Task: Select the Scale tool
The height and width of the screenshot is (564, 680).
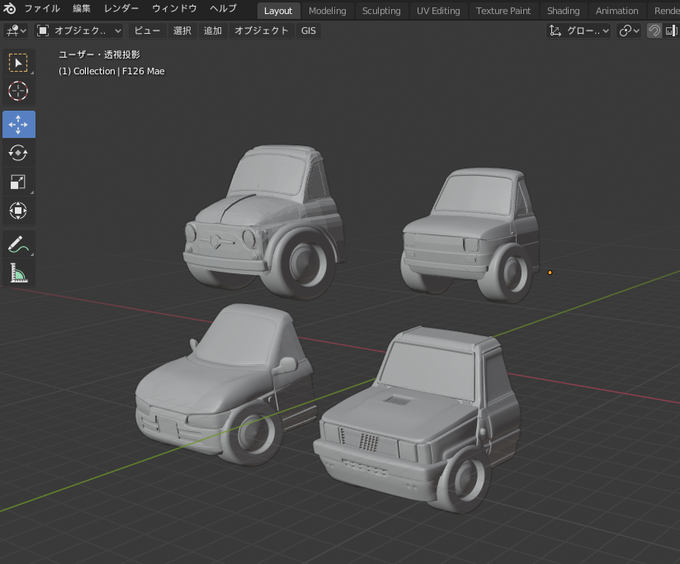Action: [18, 182]
